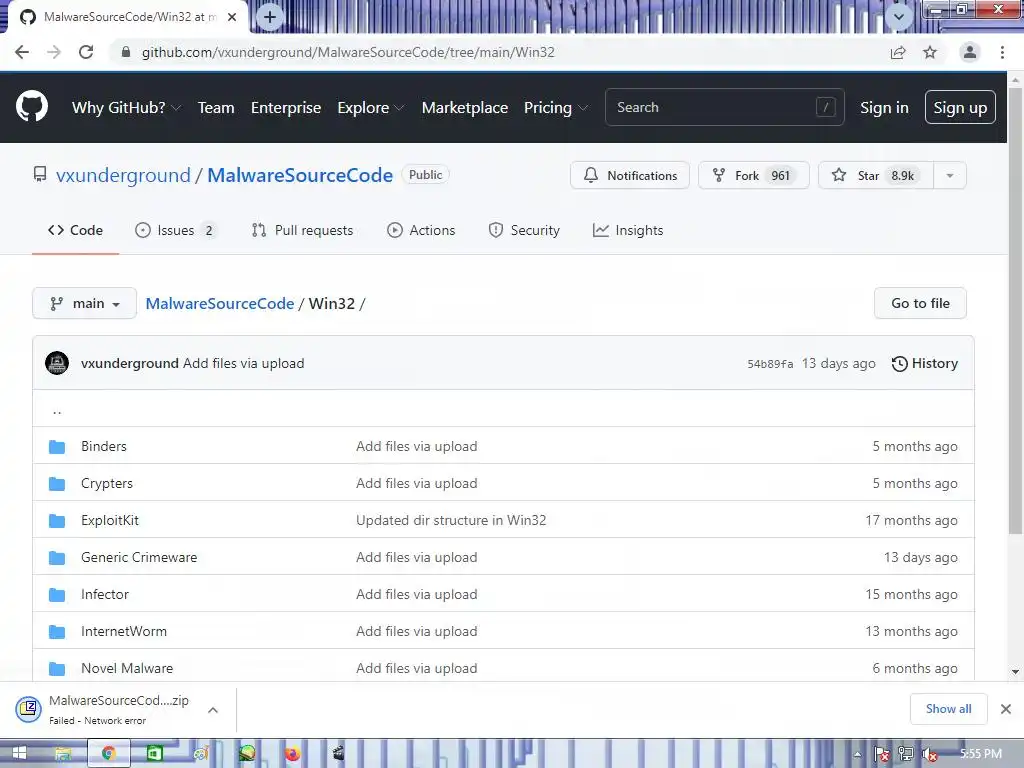Open the tab search chevron
This screenshot has height=768, width=1024.
899,17
